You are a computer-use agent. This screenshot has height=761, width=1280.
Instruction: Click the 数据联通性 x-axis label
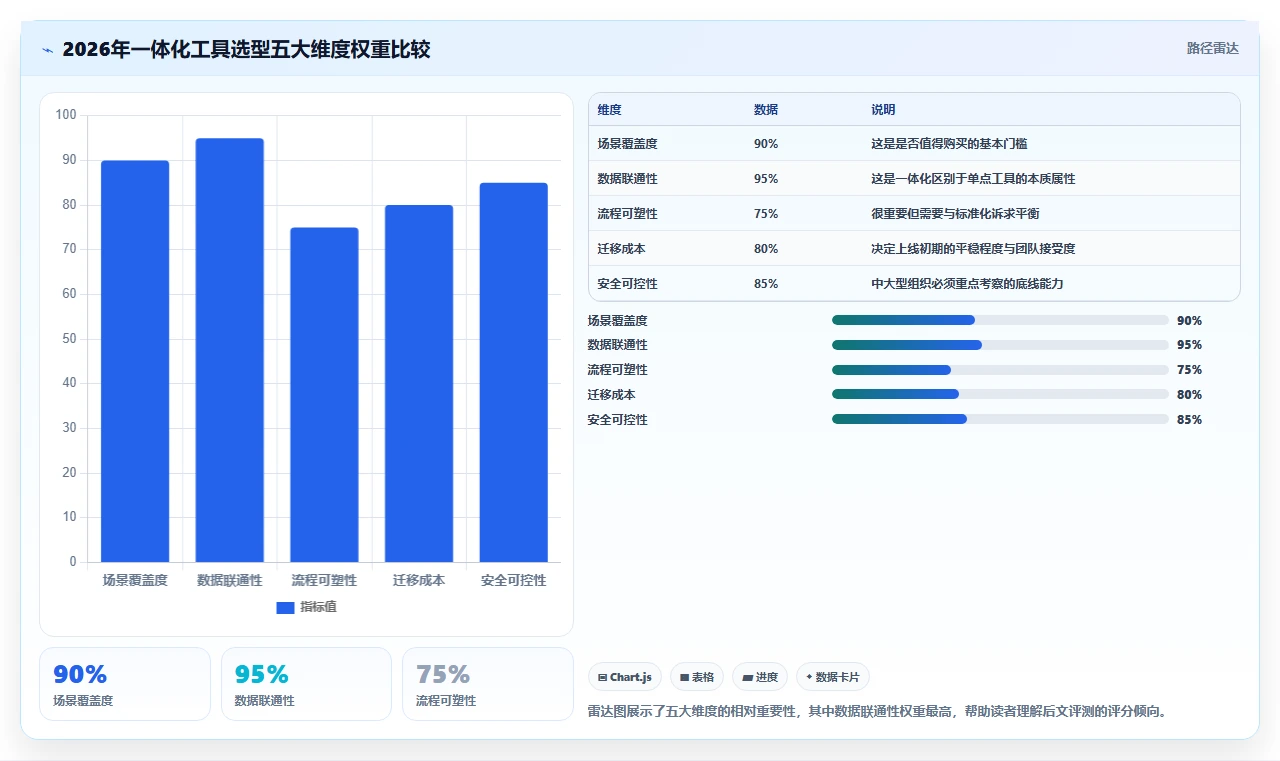[x=229, y=580]
